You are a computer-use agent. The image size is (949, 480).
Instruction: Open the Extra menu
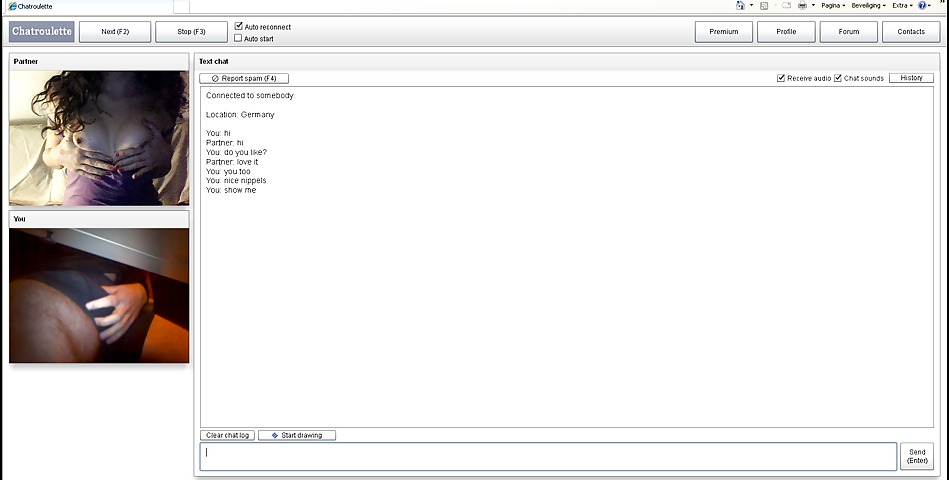pyautogui.click(x=902, y=5)
